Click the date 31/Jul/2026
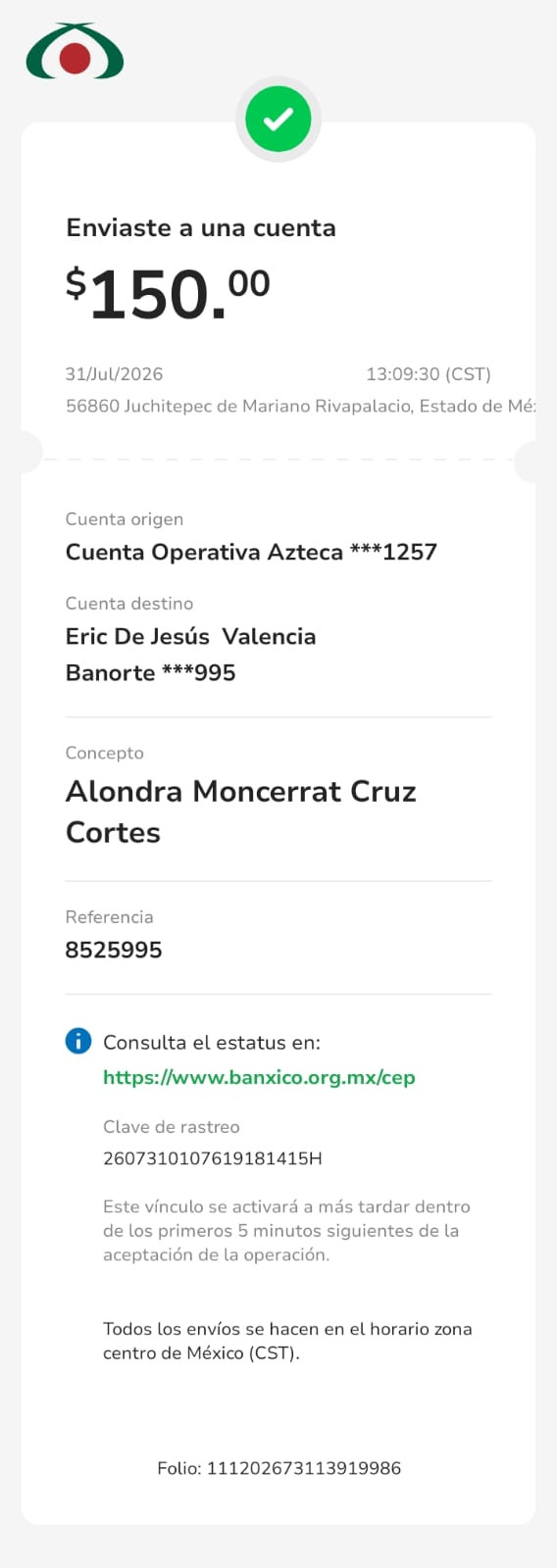 (x=114, y=373)
